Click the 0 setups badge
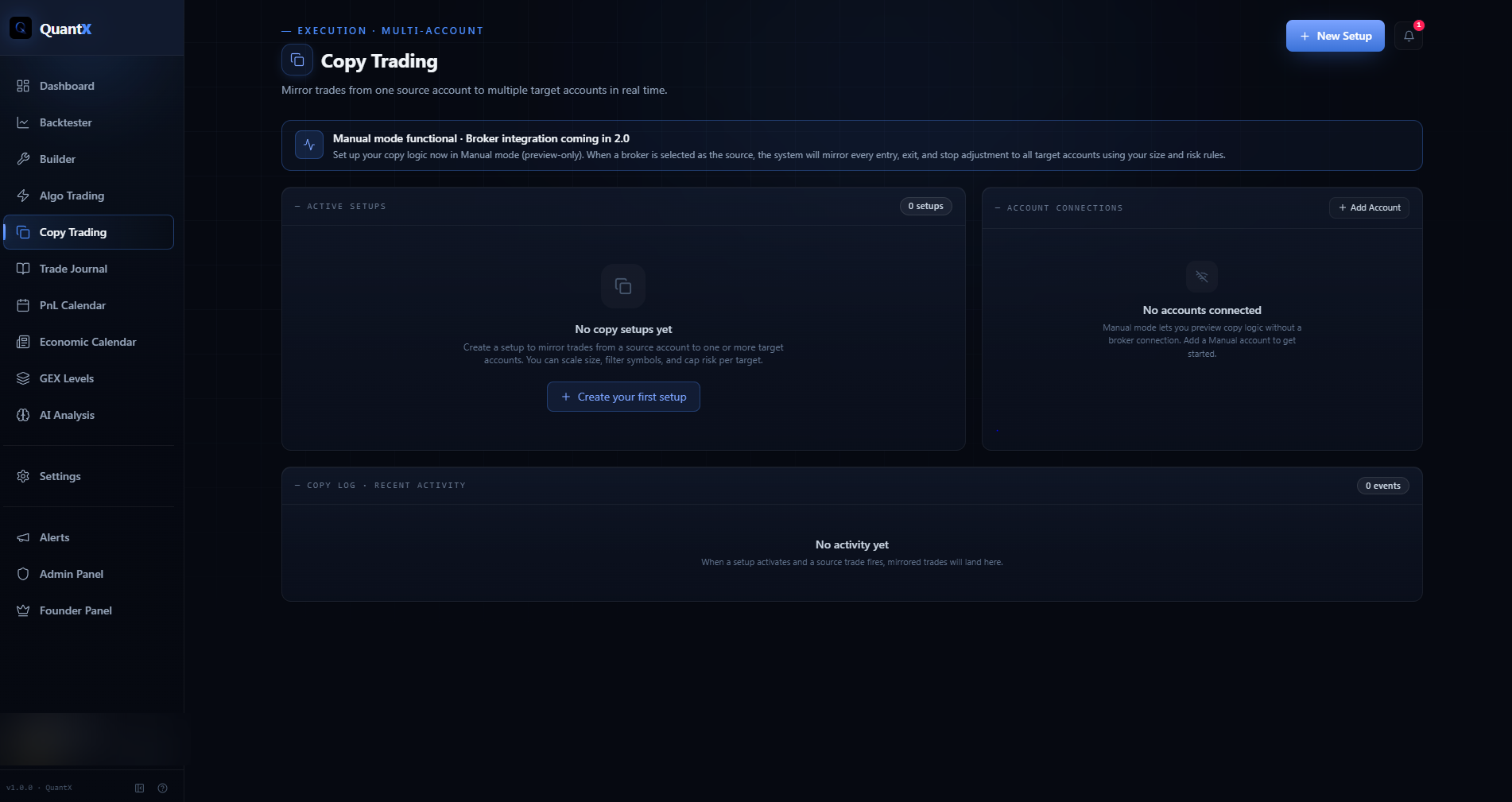The height and width of the screenshot is (802, 1512). (925, 206)
